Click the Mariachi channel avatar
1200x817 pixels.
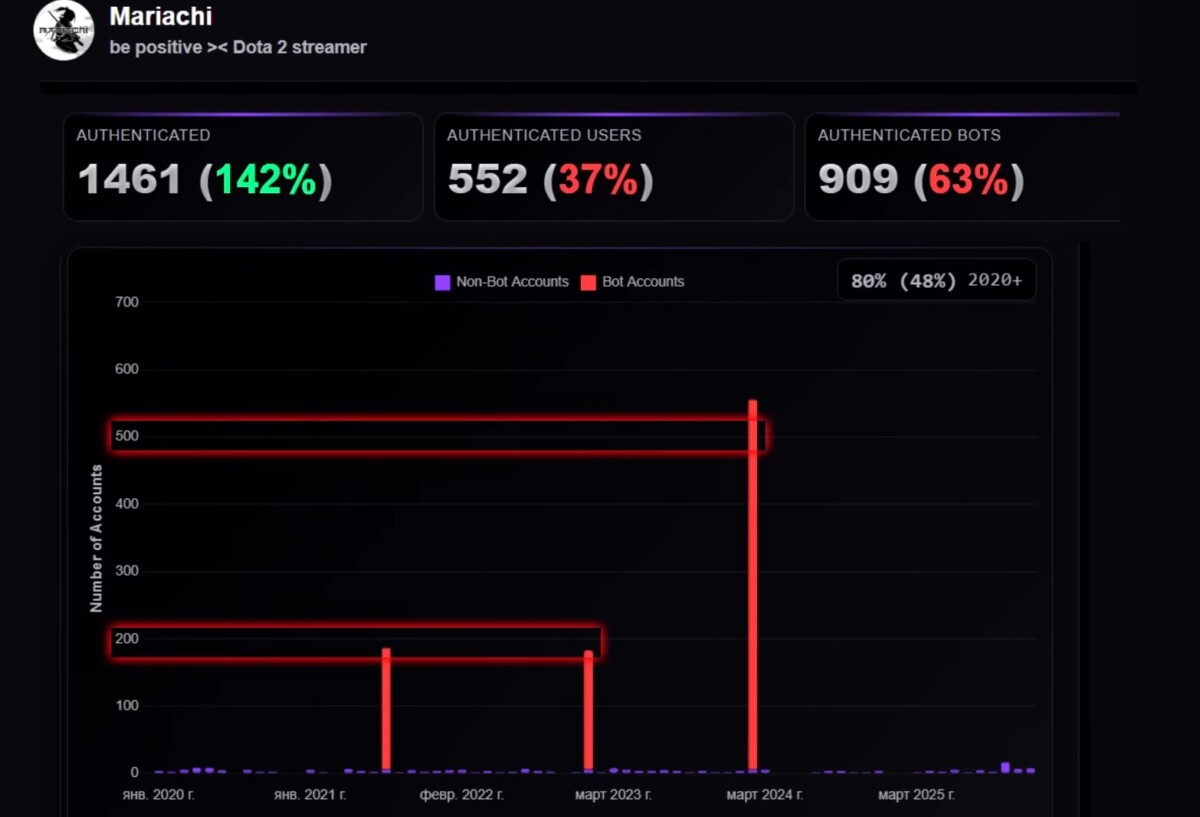pos(64,31)
